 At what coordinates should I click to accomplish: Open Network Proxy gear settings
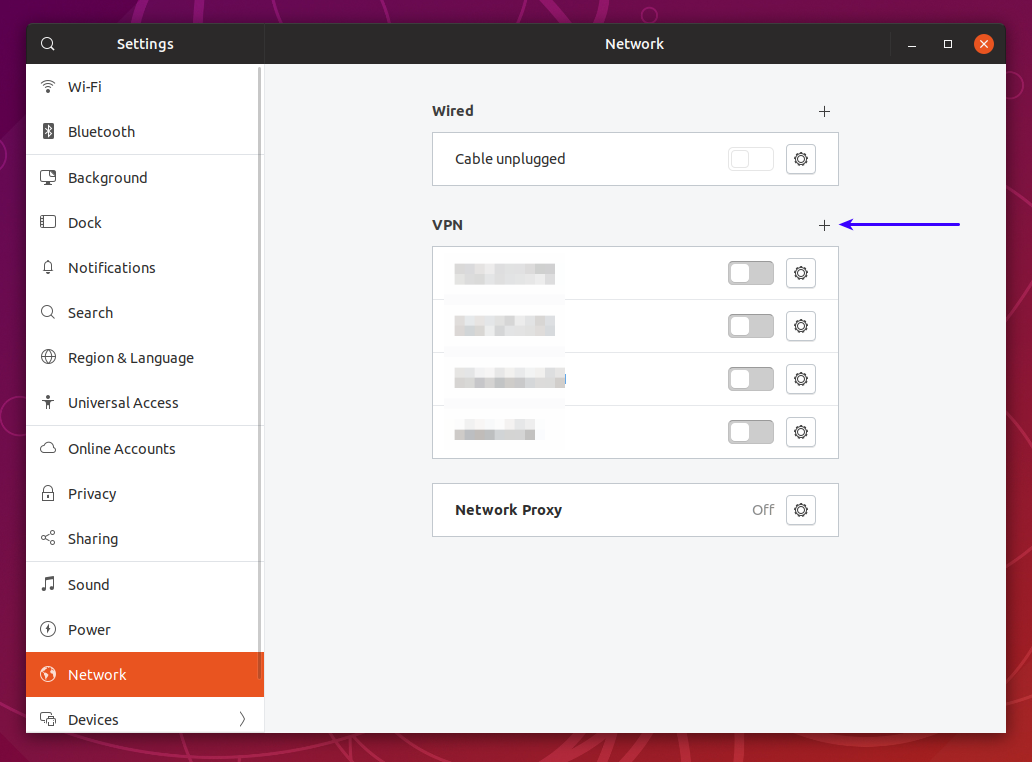(x=801, y=510)
